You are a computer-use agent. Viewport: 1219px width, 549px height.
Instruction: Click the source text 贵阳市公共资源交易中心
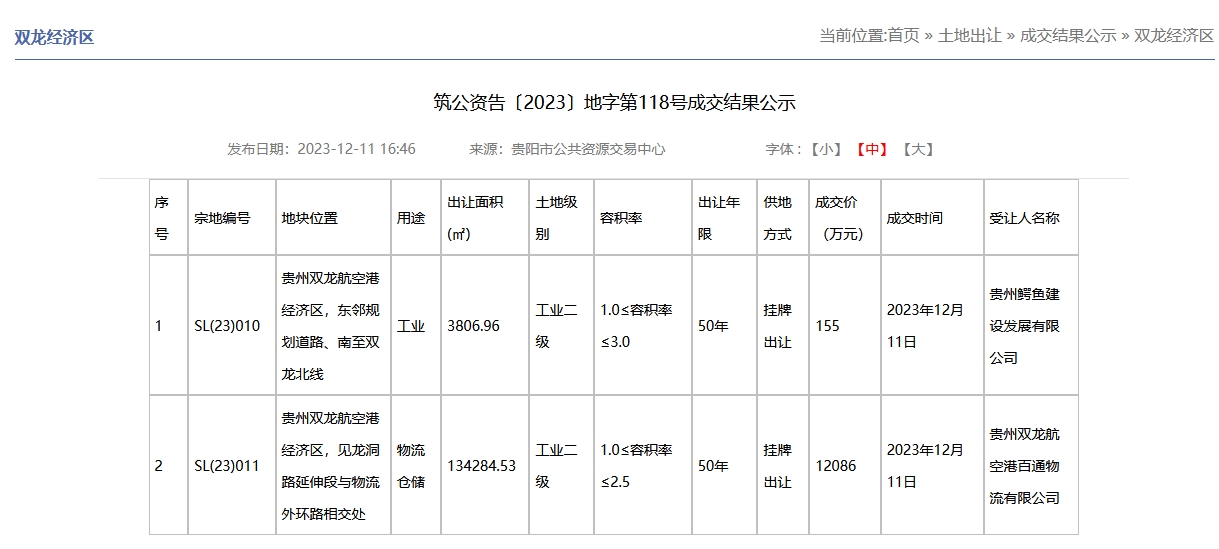[588, 149]
